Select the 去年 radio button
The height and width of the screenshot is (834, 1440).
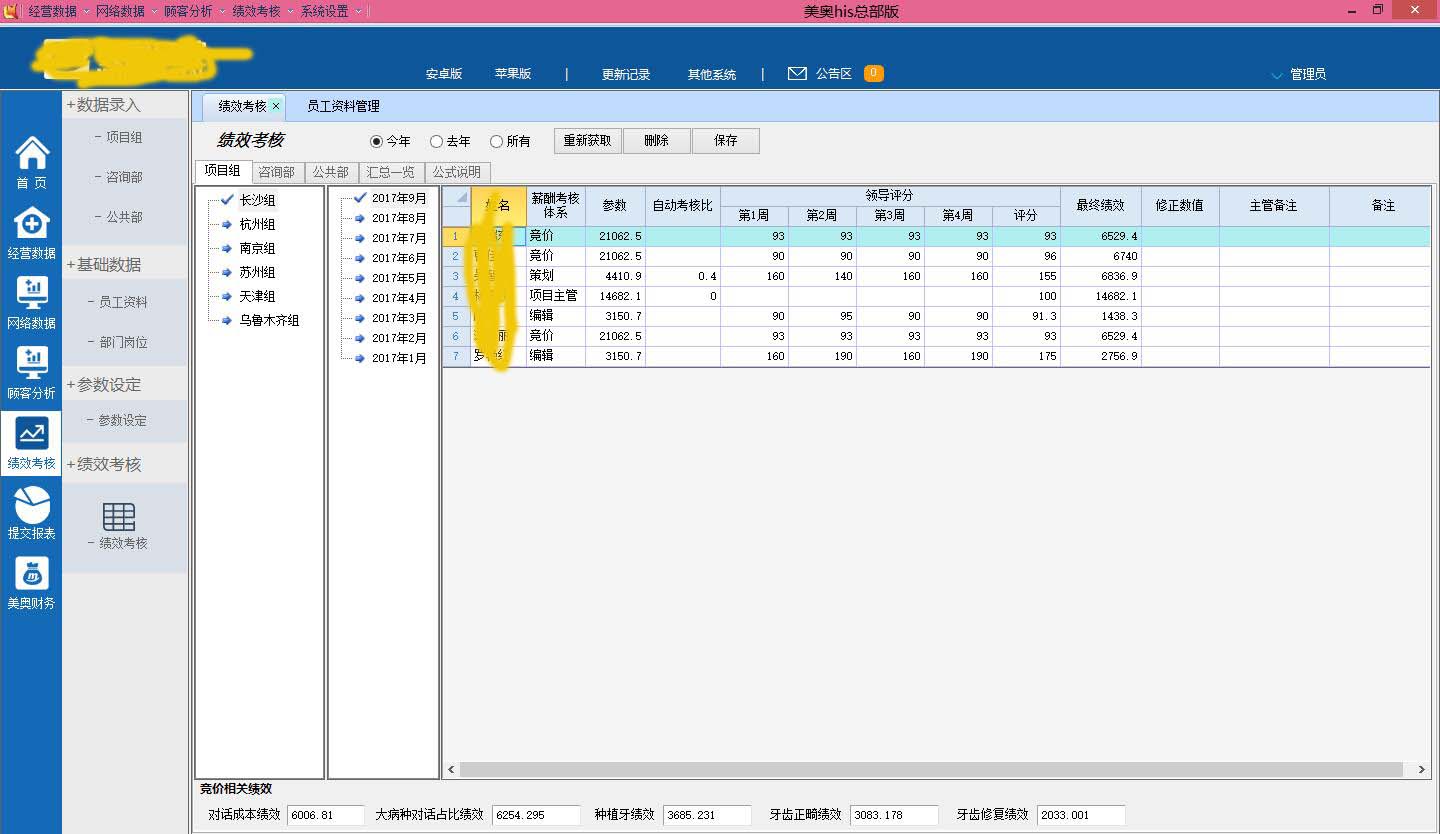tap(436, 142)
